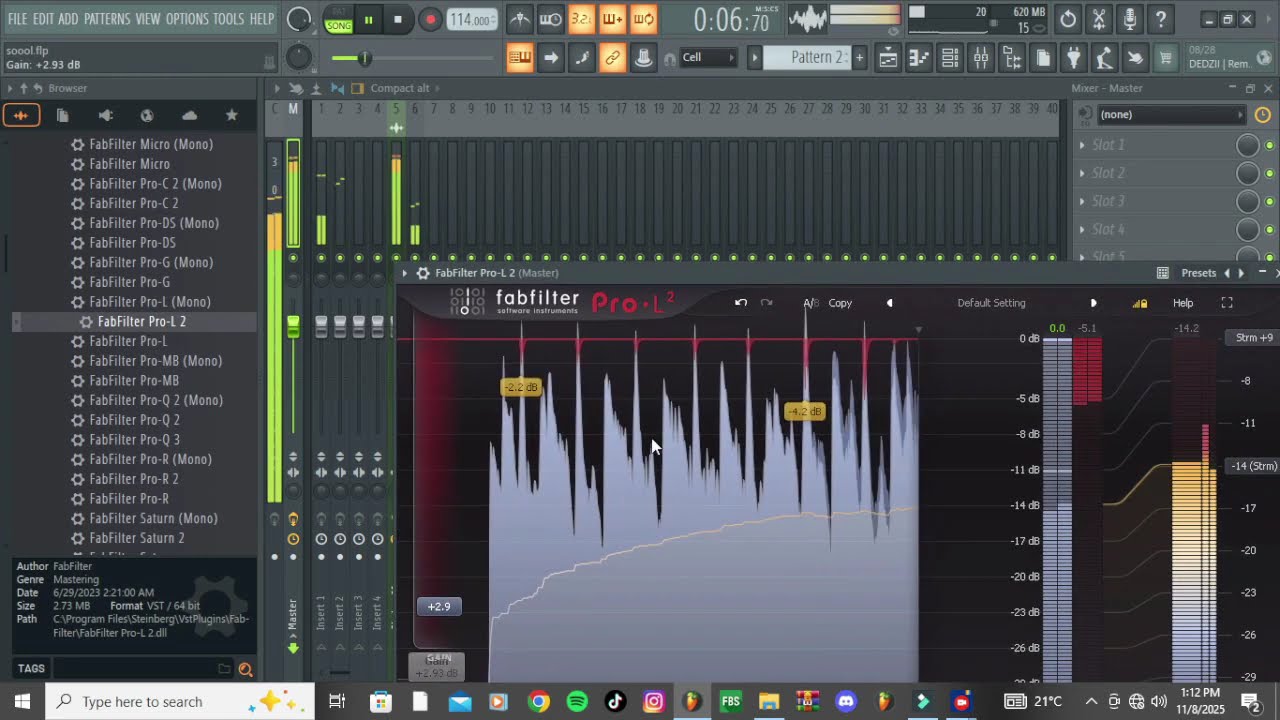Screen dimensions: 1280x720
Task: Open the OPTIONS menu
Action: click(187, 19)
